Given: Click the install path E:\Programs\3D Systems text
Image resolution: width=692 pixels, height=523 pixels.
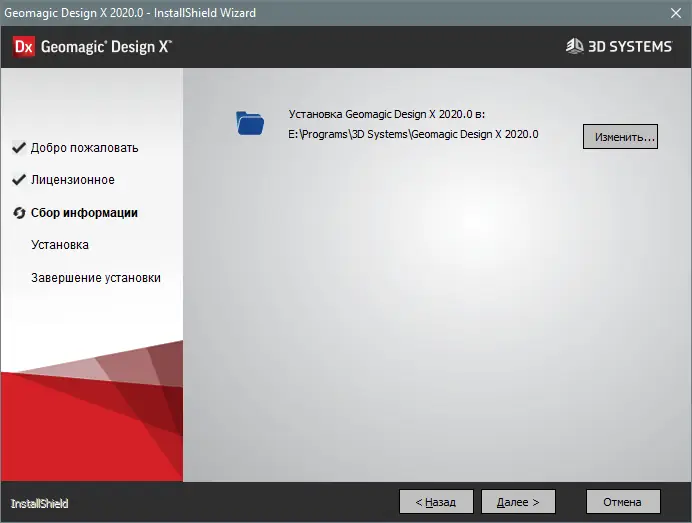Looking at the screenshot, I should [413, 134].
